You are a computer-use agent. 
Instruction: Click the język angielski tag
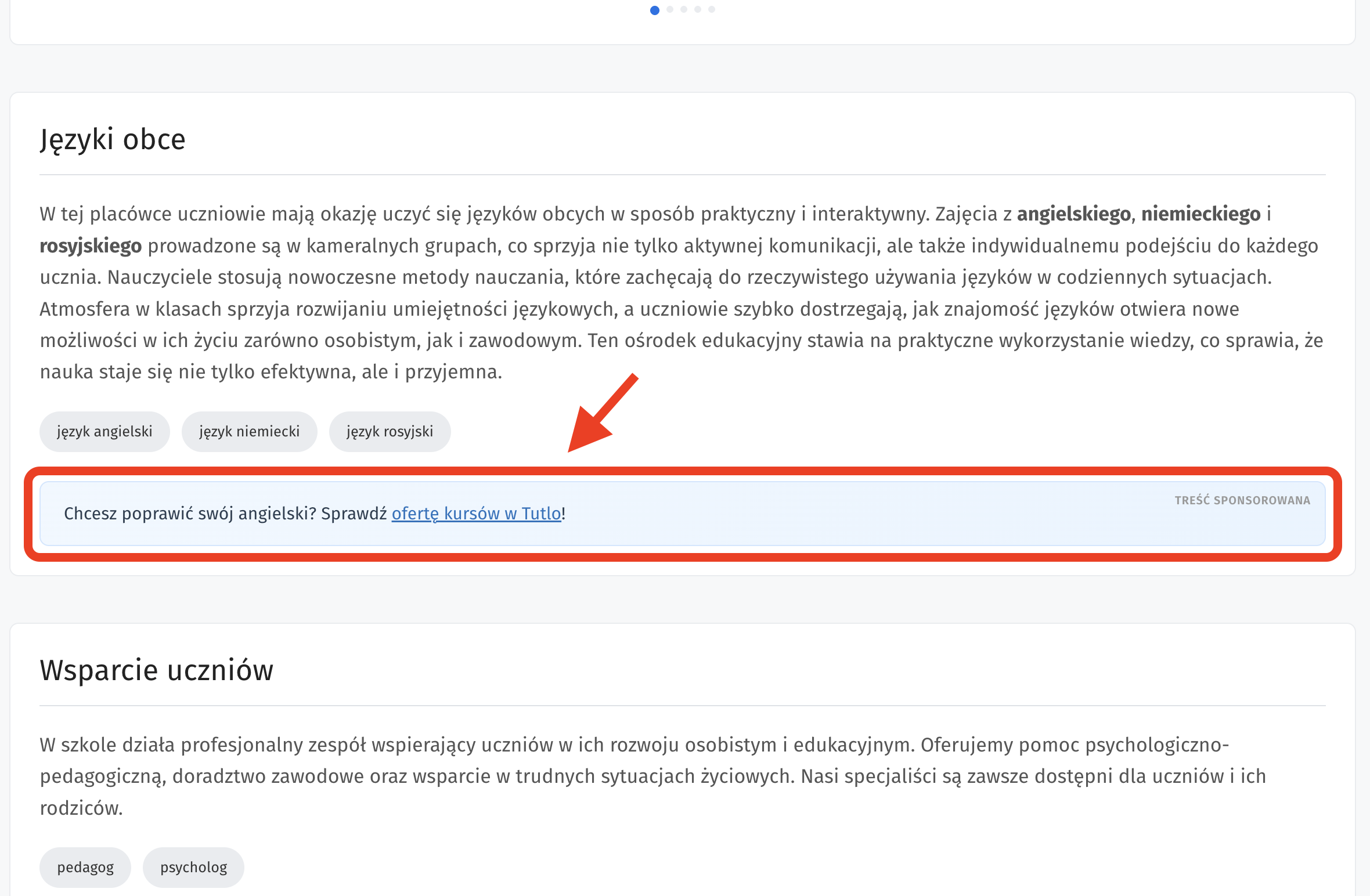(104, 432)
